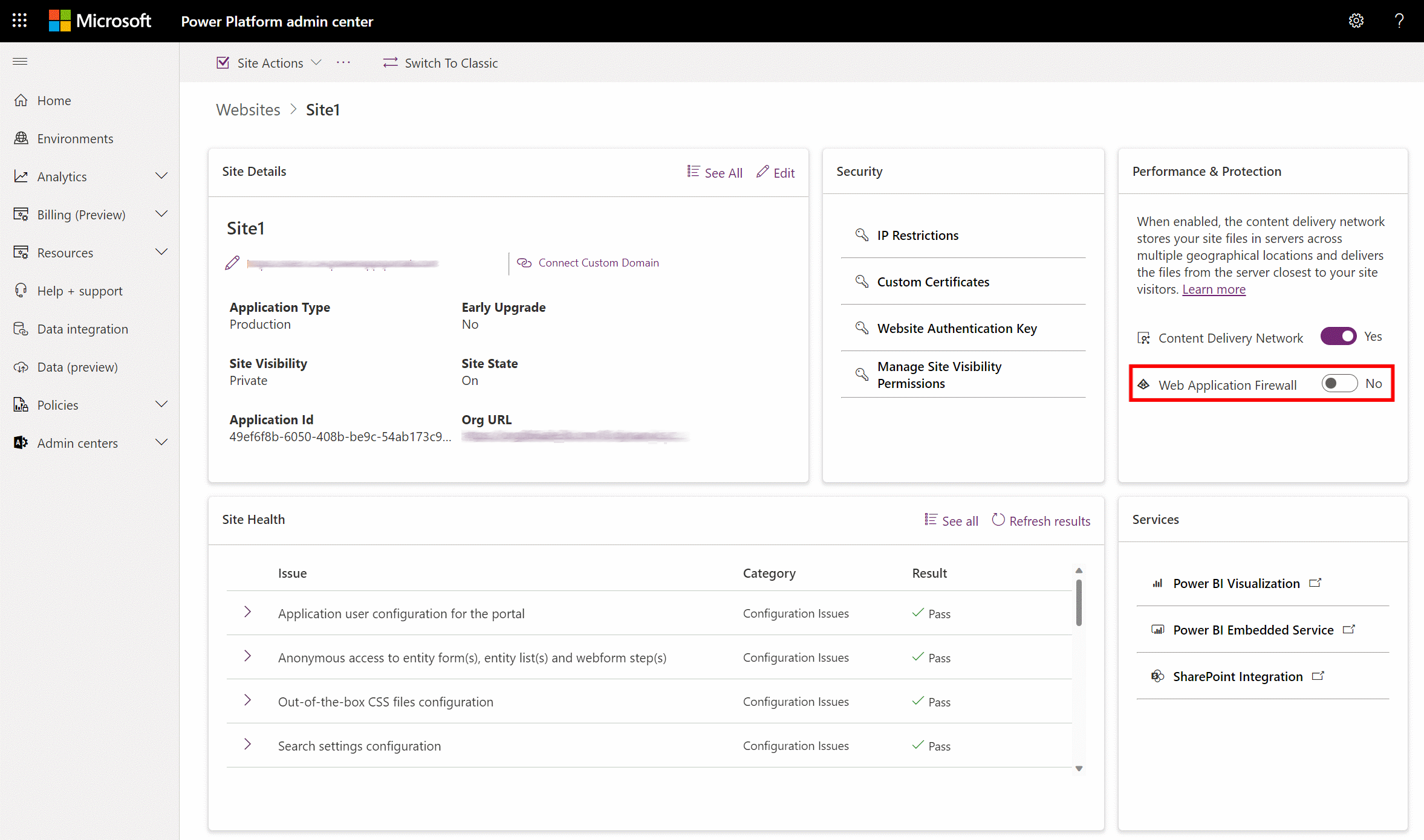Image resolution: width=1424 pixels, height=840 pixels.
Task: Click the Custom Certificates icon
Action: point(861,281)
